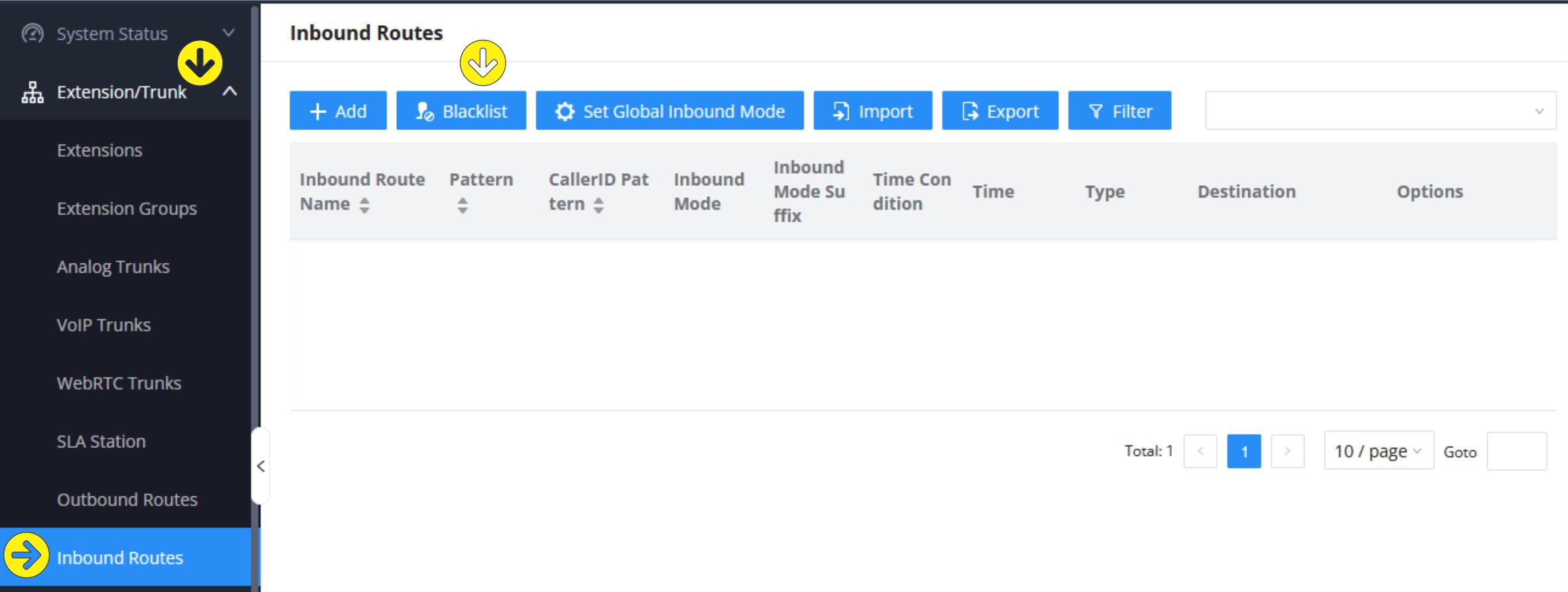Expand the System Status menu chevron

pyautogui.click(x=229, y=33)
